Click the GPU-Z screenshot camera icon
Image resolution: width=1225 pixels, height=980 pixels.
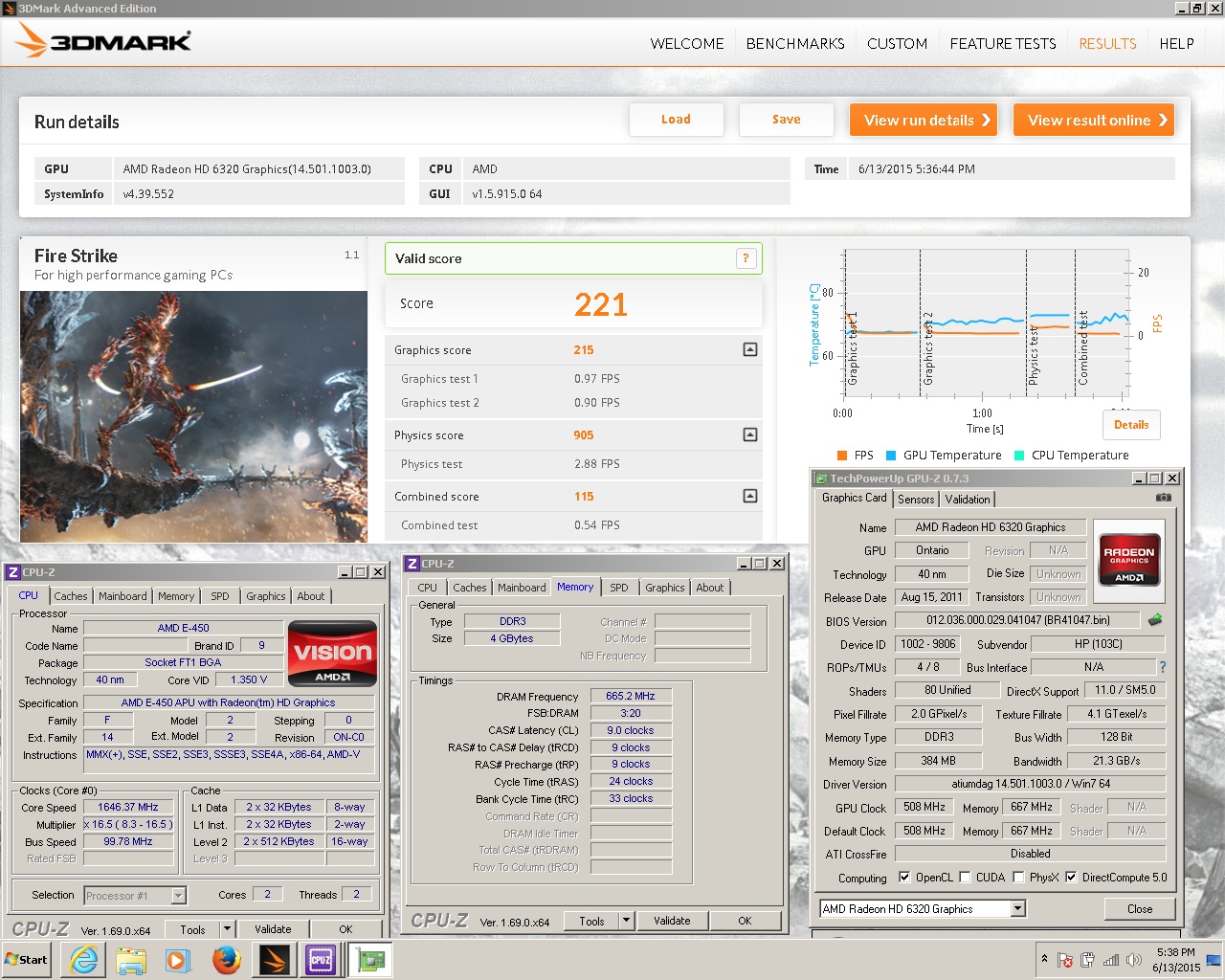(x=1163, y=498)
